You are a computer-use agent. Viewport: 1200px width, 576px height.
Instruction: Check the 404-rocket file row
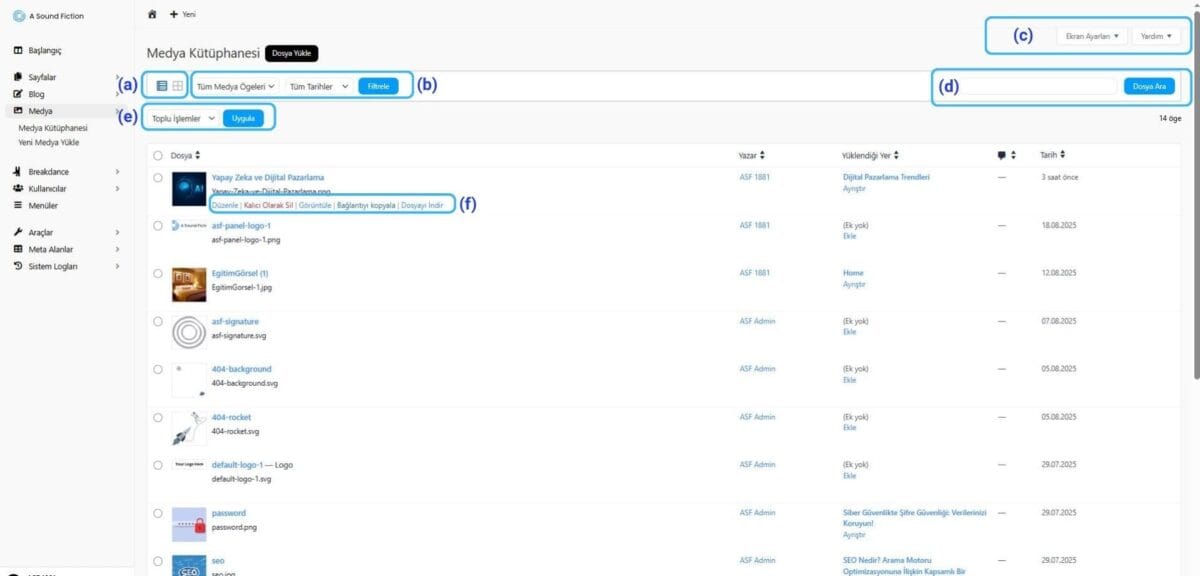coord(158,417)
